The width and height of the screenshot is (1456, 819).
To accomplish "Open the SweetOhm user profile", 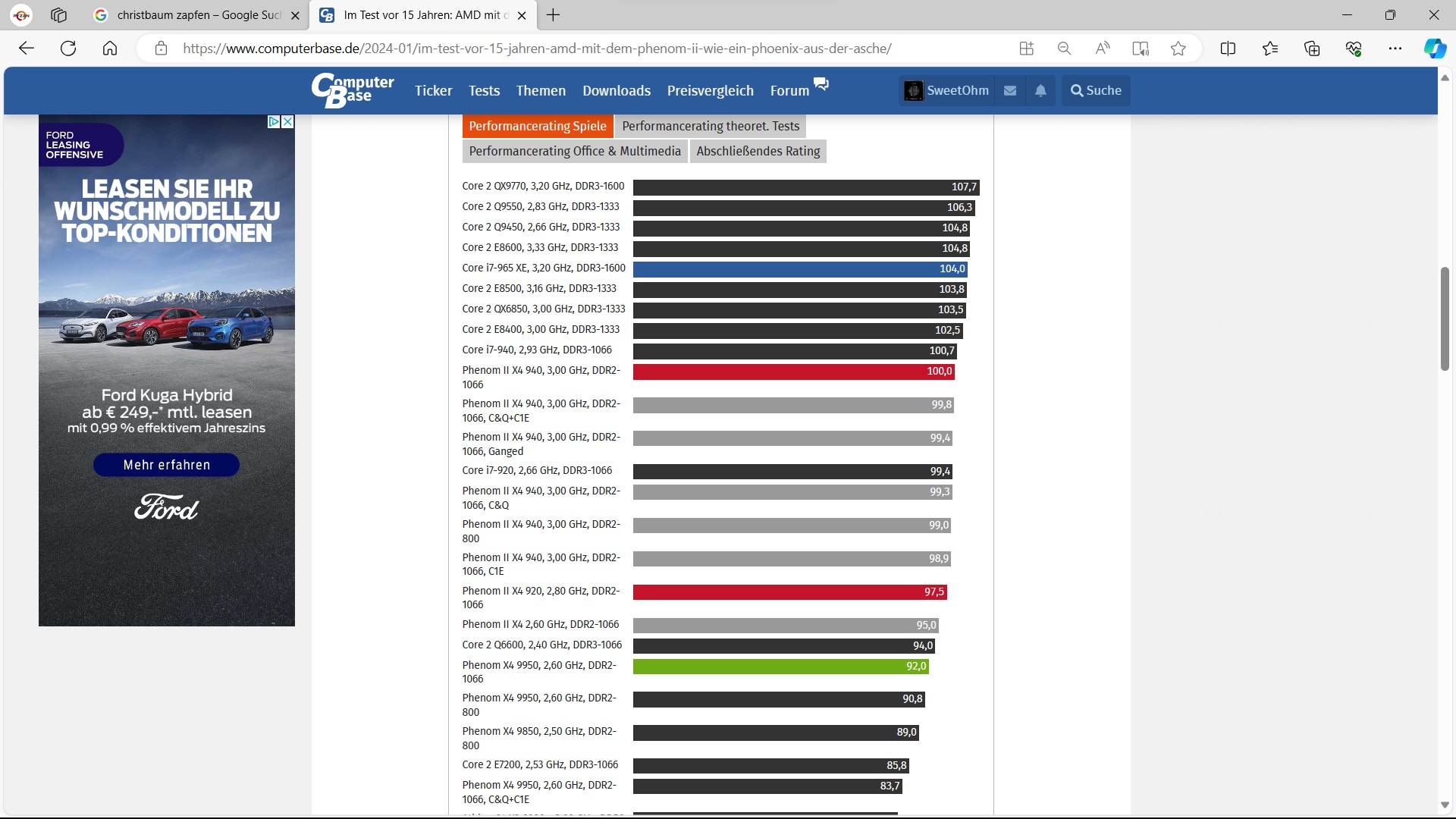I will 947,90.
